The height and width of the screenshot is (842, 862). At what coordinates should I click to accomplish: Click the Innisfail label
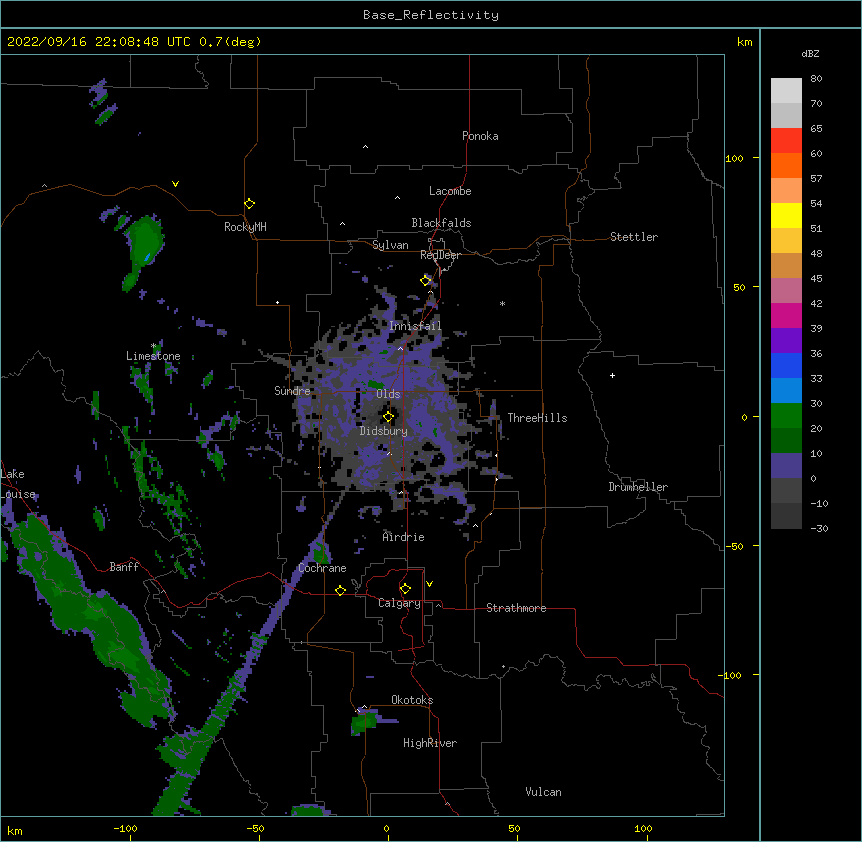pos(415,326)
